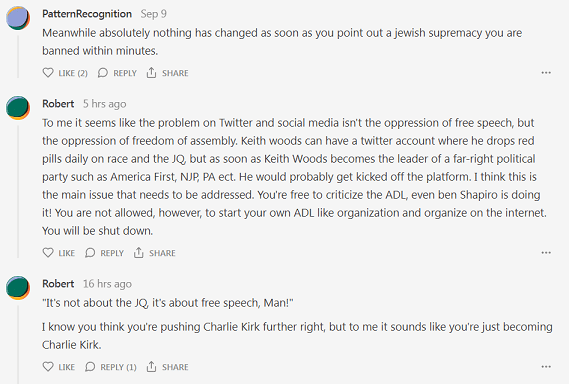The width and height of the screenshot is (569, 384).
Task: Click REPLY (1) on Robert's 16 hrs ago comment
Action: click(x=111, y=367)
